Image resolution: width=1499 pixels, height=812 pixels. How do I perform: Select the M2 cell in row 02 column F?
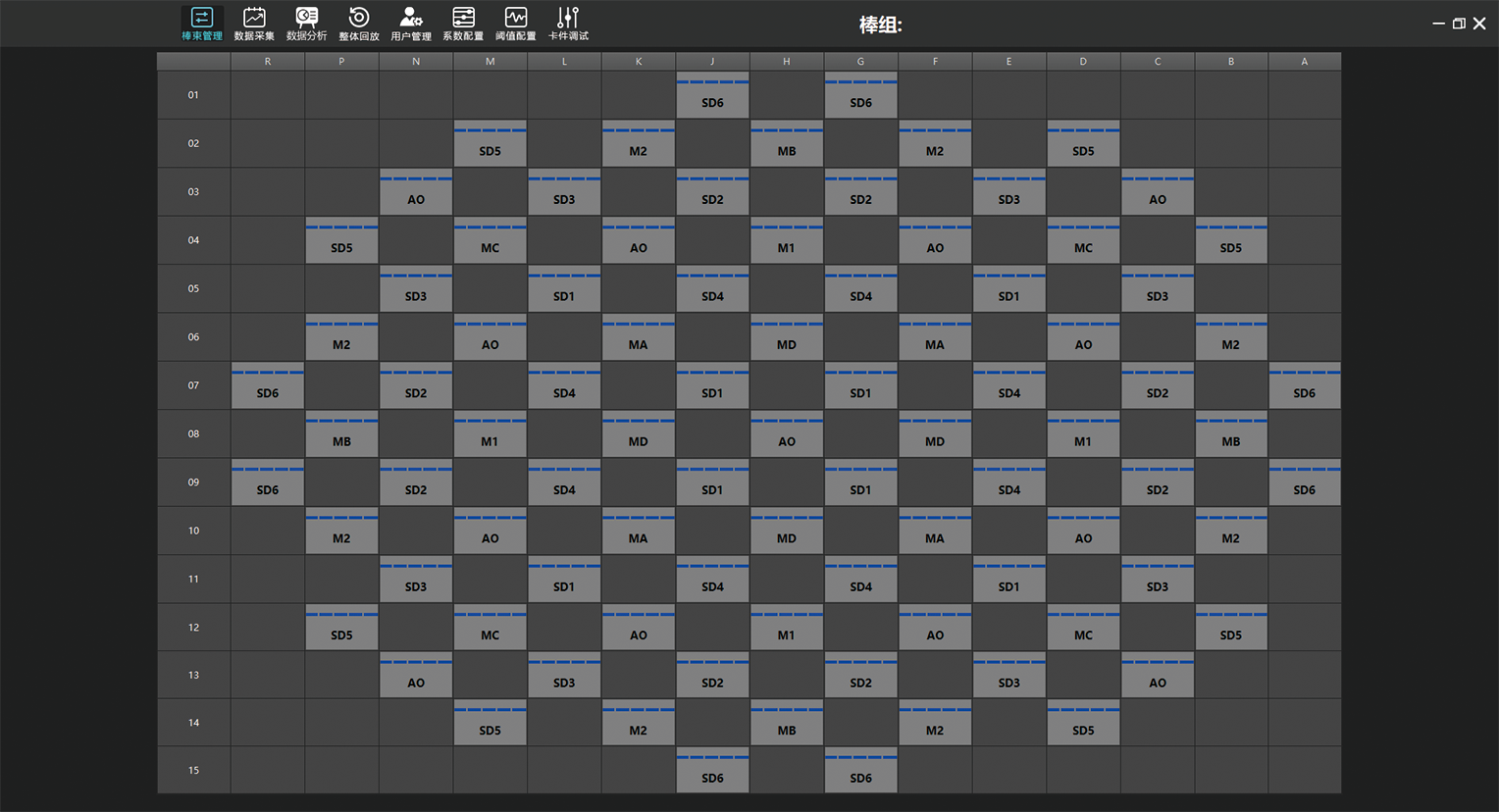point(935,143)
